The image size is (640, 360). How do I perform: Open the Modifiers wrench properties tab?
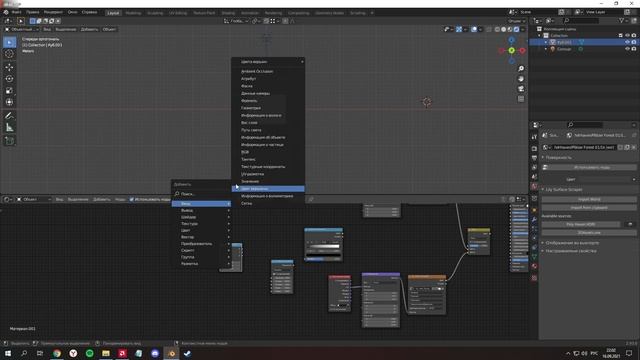(534, 220)
